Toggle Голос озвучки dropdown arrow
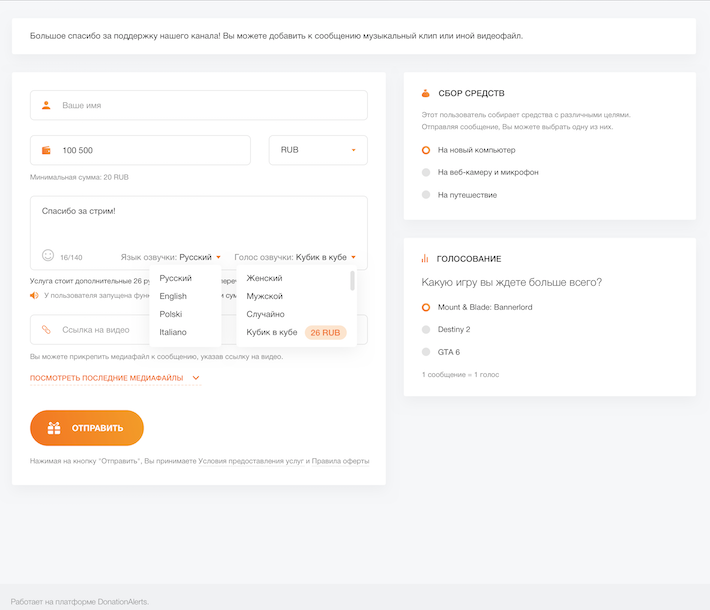710x610 pixels. coord(353,257)
